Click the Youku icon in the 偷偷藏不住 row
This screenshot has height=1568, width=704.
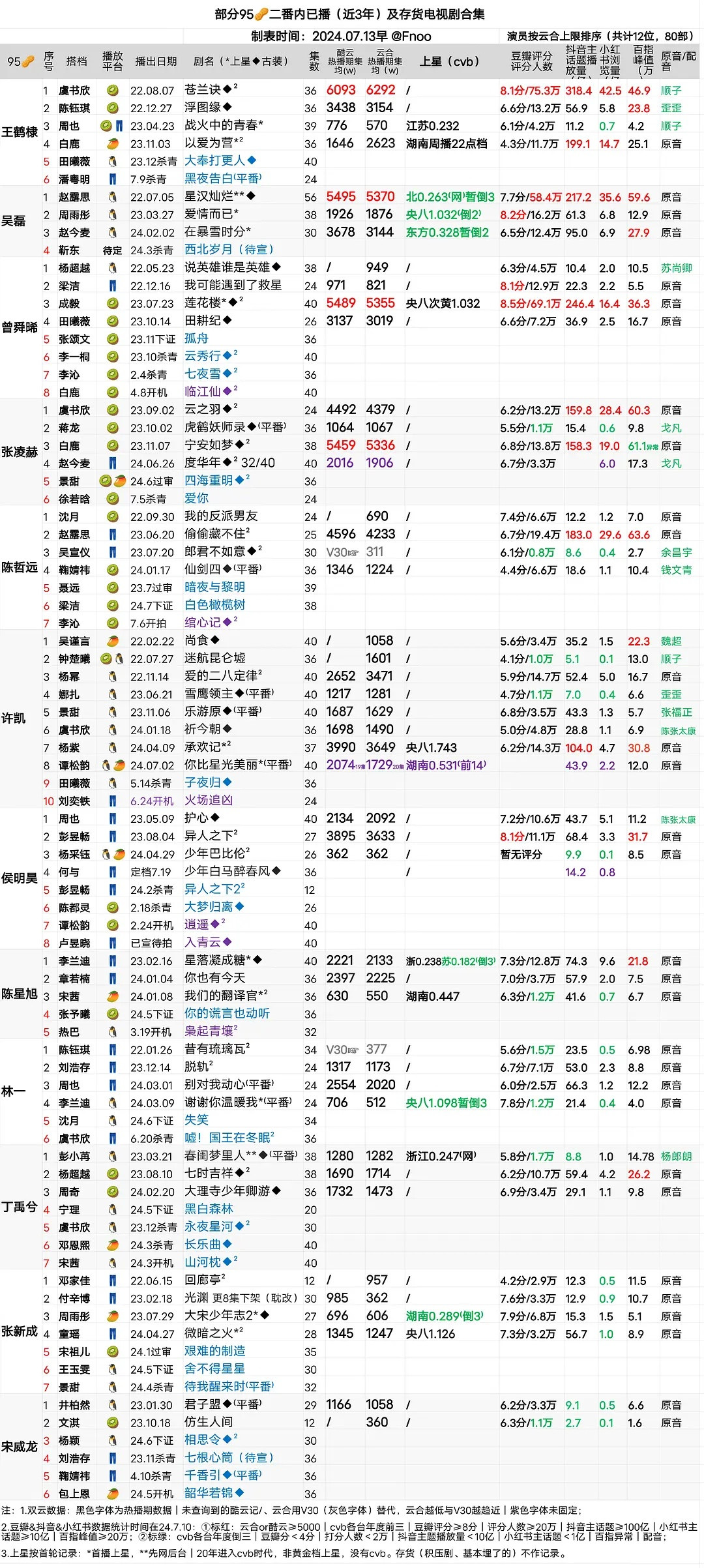113,535
